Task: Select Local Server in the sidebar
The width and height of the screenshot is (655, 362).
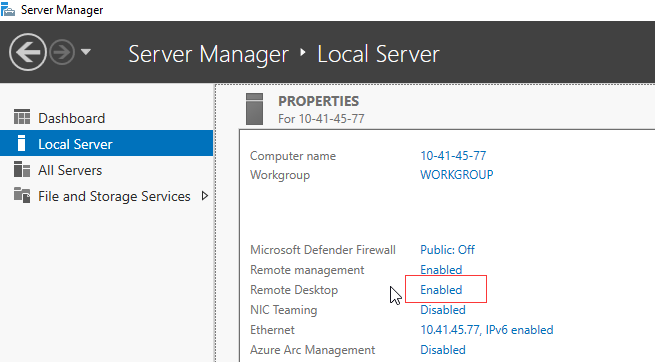Action: point(107,143)
